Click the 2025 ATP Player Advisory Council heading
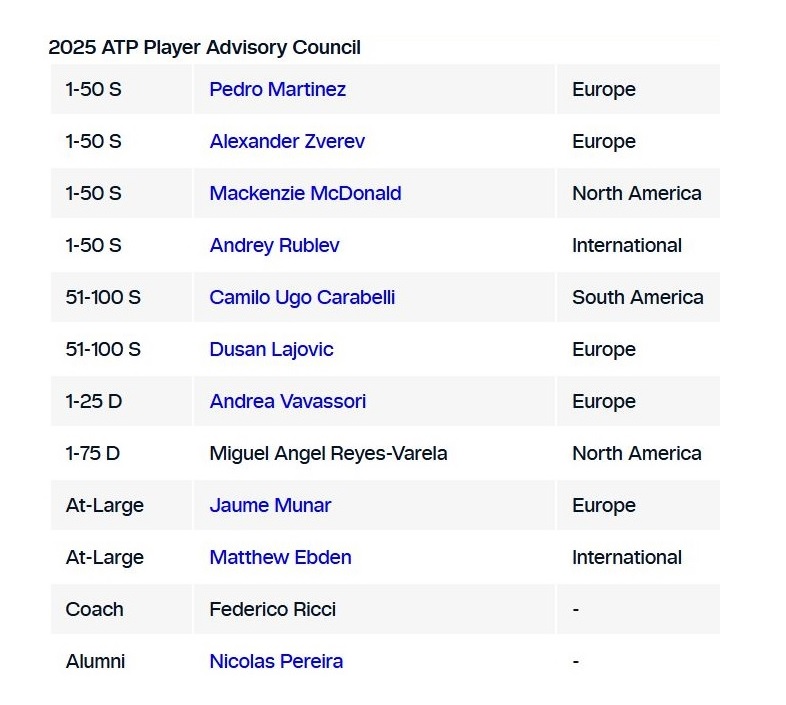Viewport: 786px width, 705px height. point(204,47)
